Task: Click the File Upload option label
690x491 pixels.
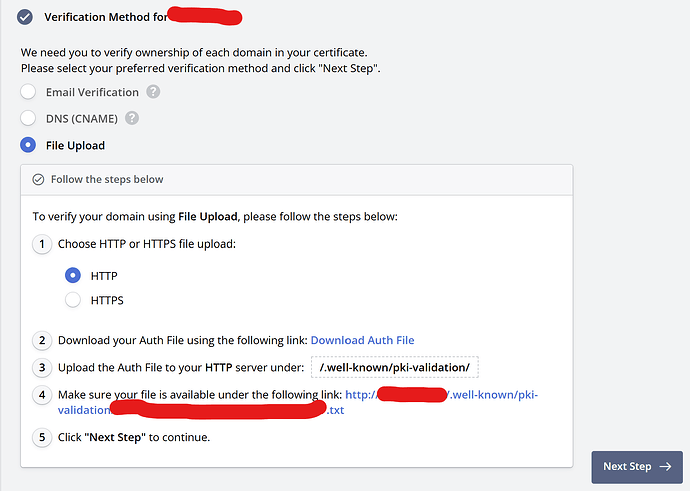Action: pyautogui.click(x=75, y=145)
